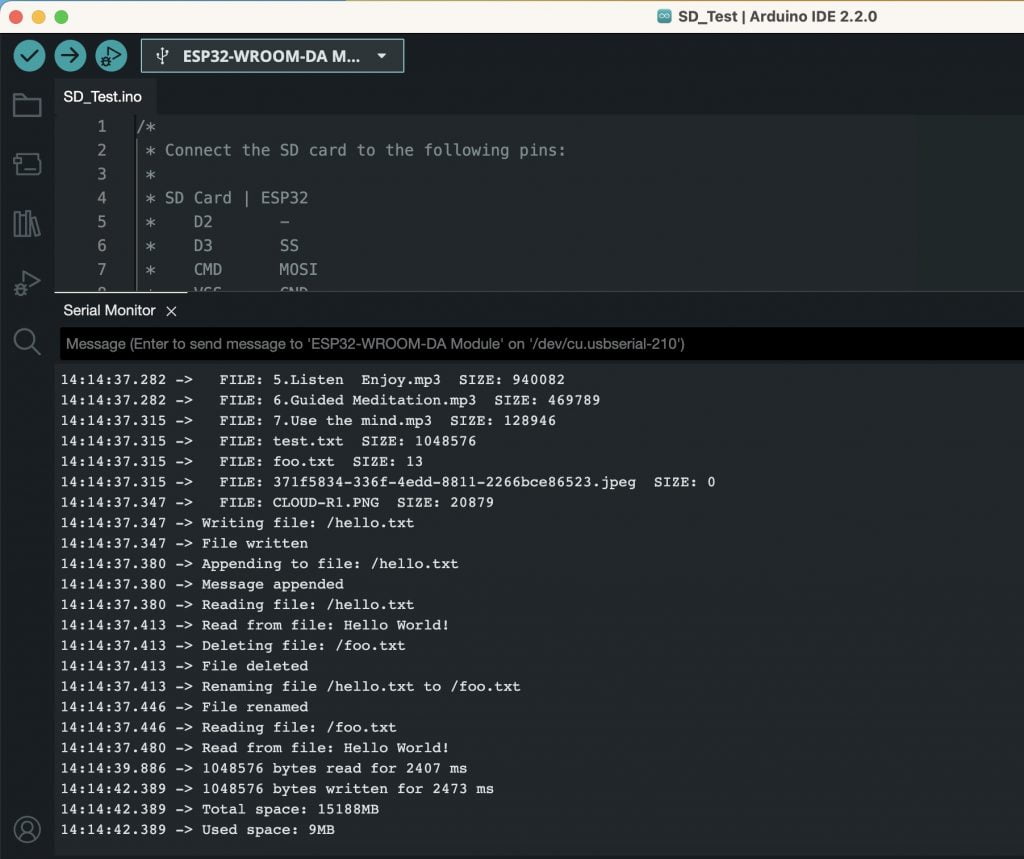Open the ESP32-WROOM-DA board selector dropdown
The image size is (1024, 859).
coord(272,56)
